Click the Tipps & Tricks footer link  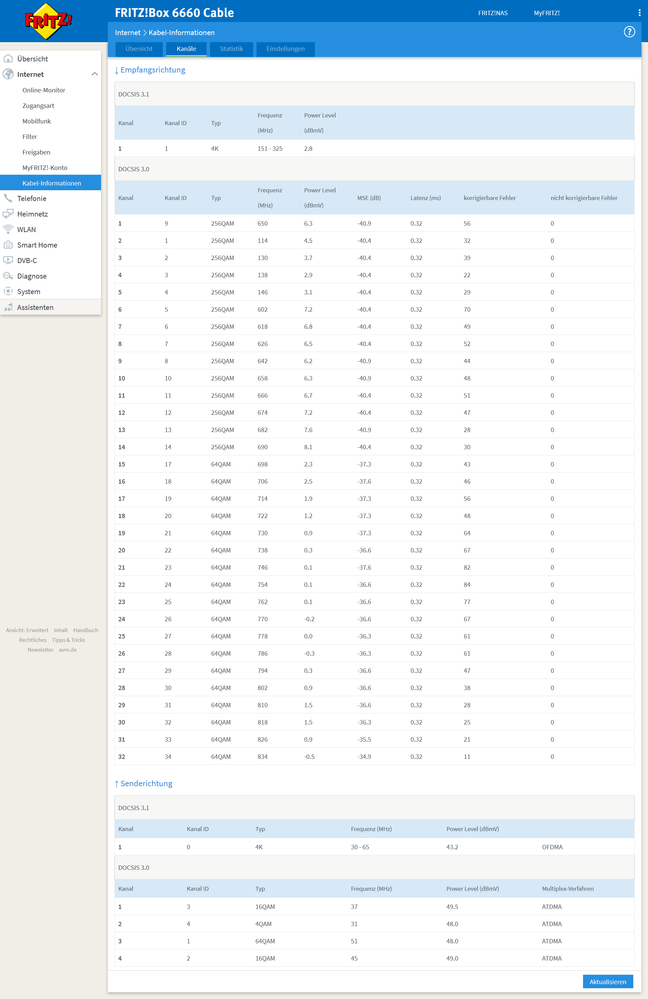coord(68,640)
